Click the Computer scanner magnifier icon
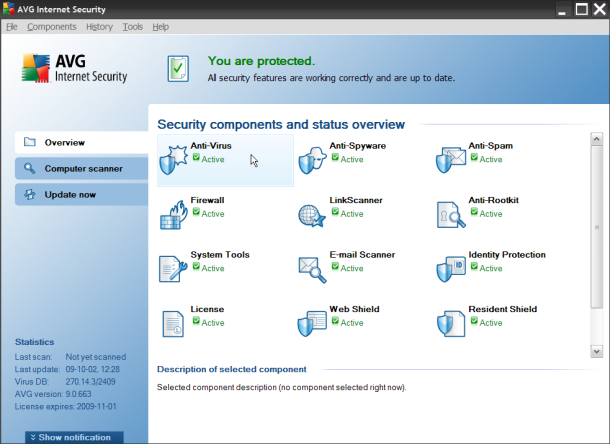Viewport: 610px width, 444px height. click(x=30, y=168)
